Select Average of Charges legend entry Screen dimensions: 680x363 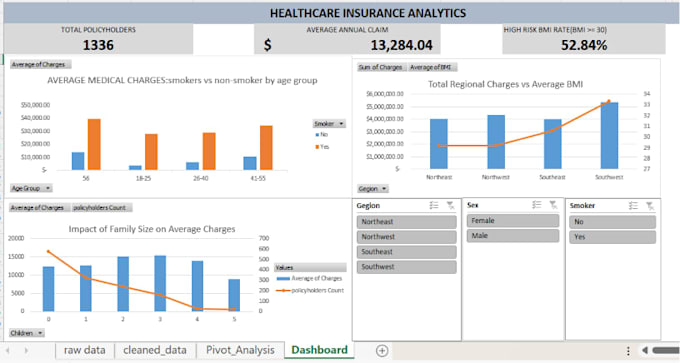click(x=309, y=278)
